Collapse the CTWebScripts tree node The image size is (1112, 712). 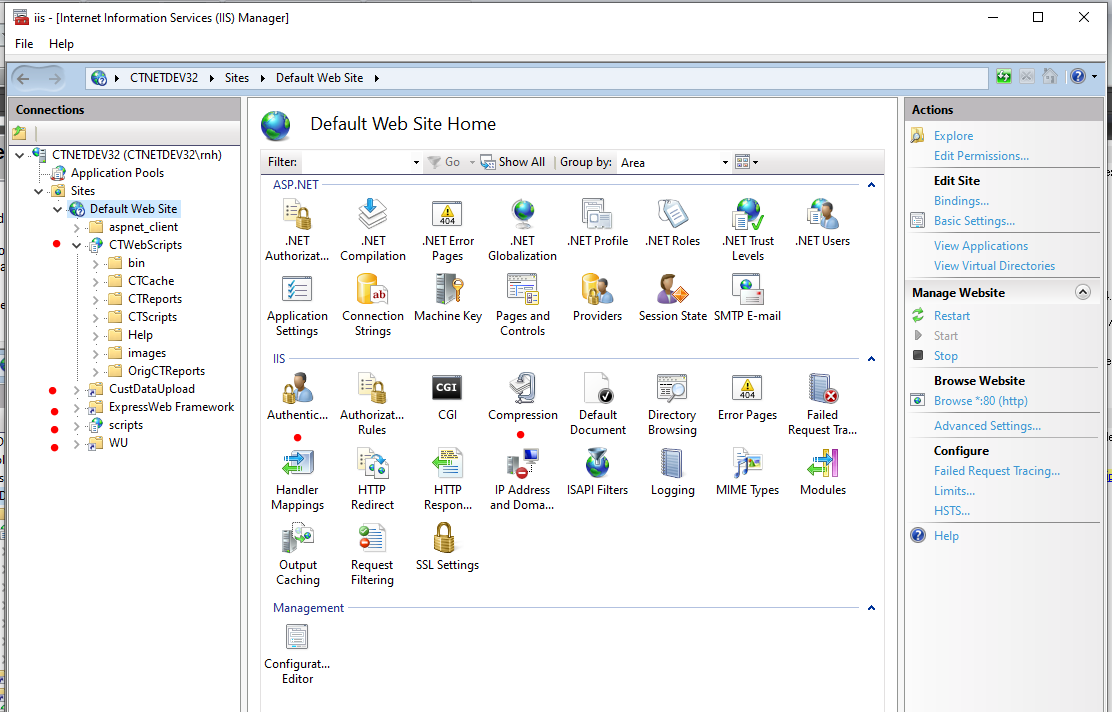pos(77,245)
